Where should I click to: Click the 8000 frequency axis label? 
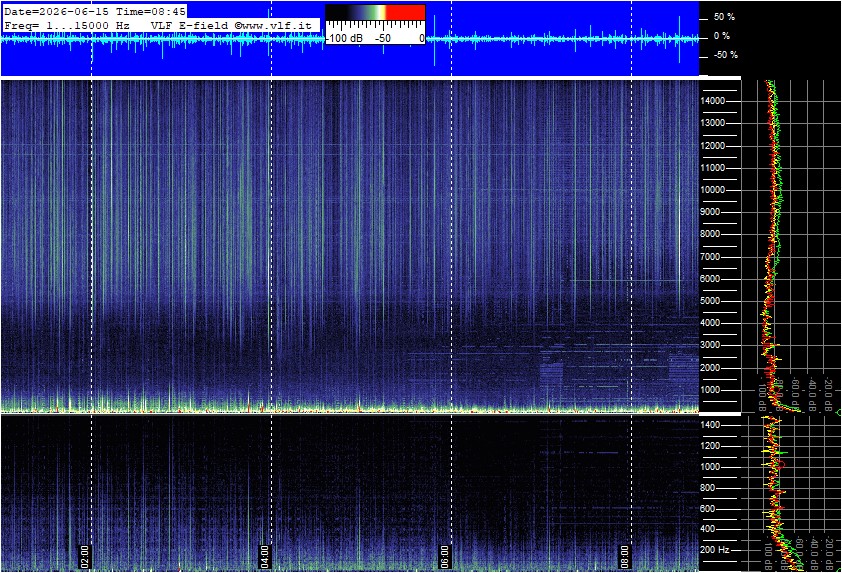pos(710,234)
